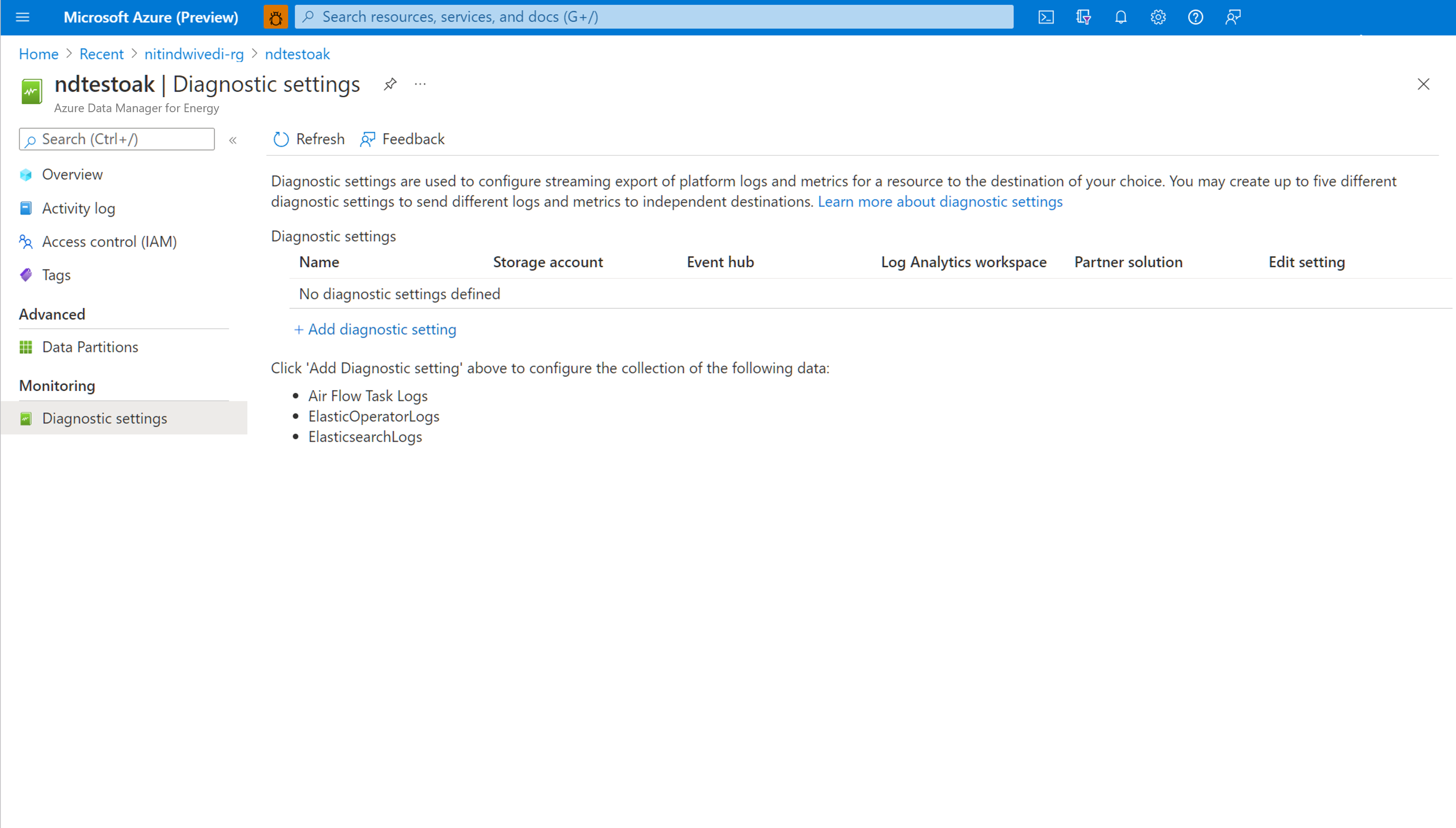Navigate to nitindwivedi-rg breadcrumb
This screenshot has height=828, width=1456.
point(194,54)
